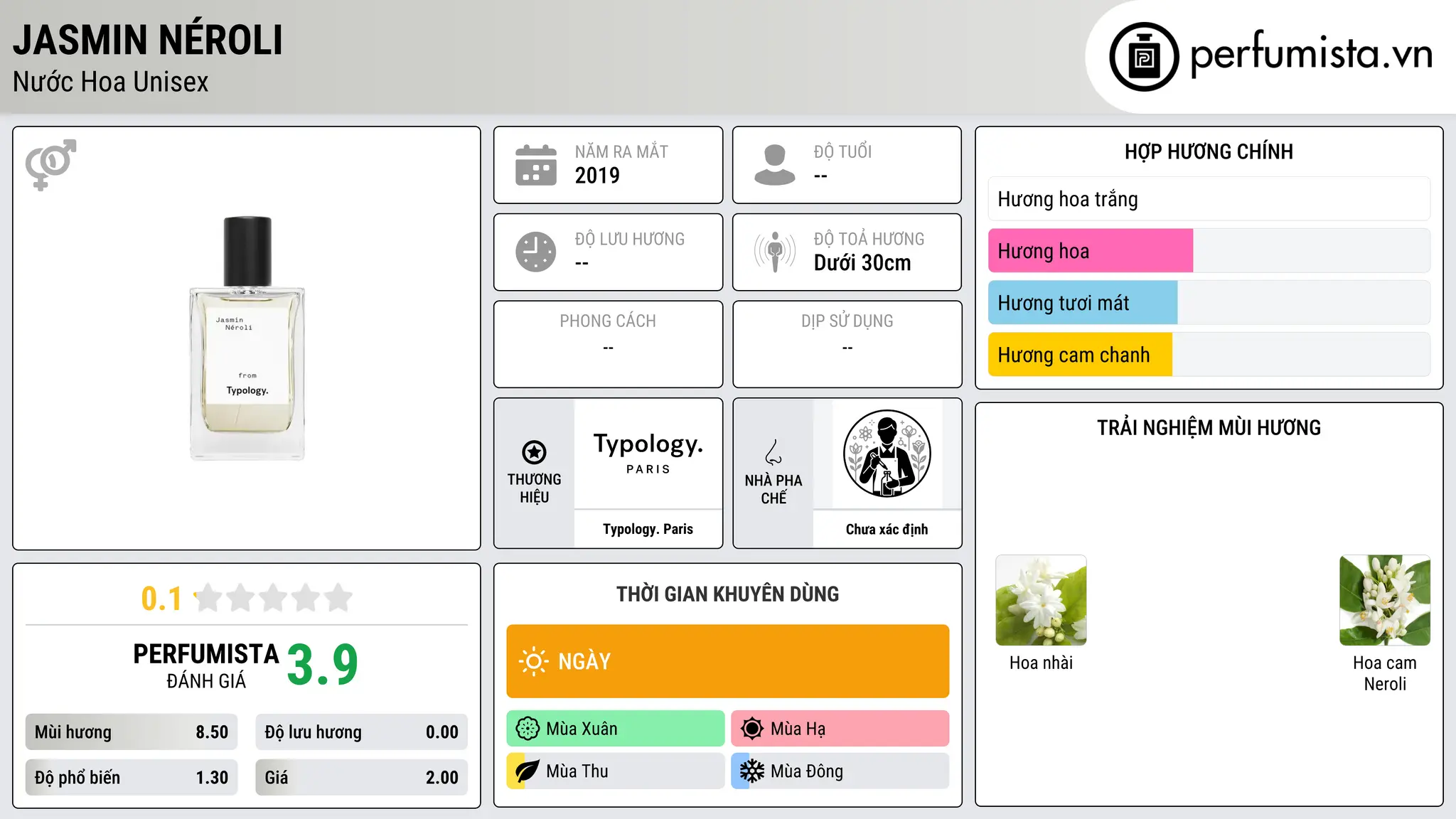
Task: Click the JASMIN NÉROLI title
Action: 148,40
